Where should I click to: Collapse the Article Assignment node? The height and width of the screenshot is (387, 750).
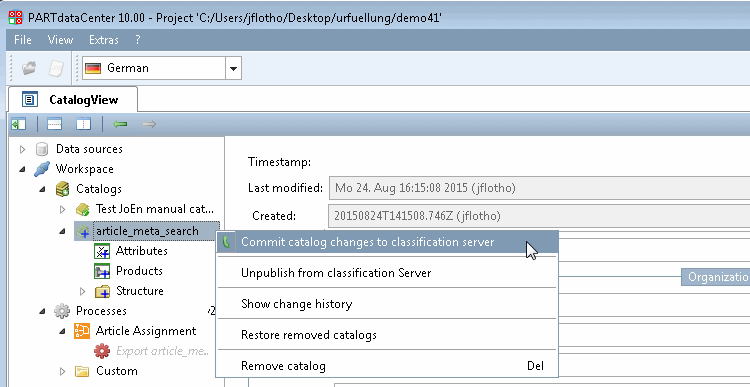62,332
